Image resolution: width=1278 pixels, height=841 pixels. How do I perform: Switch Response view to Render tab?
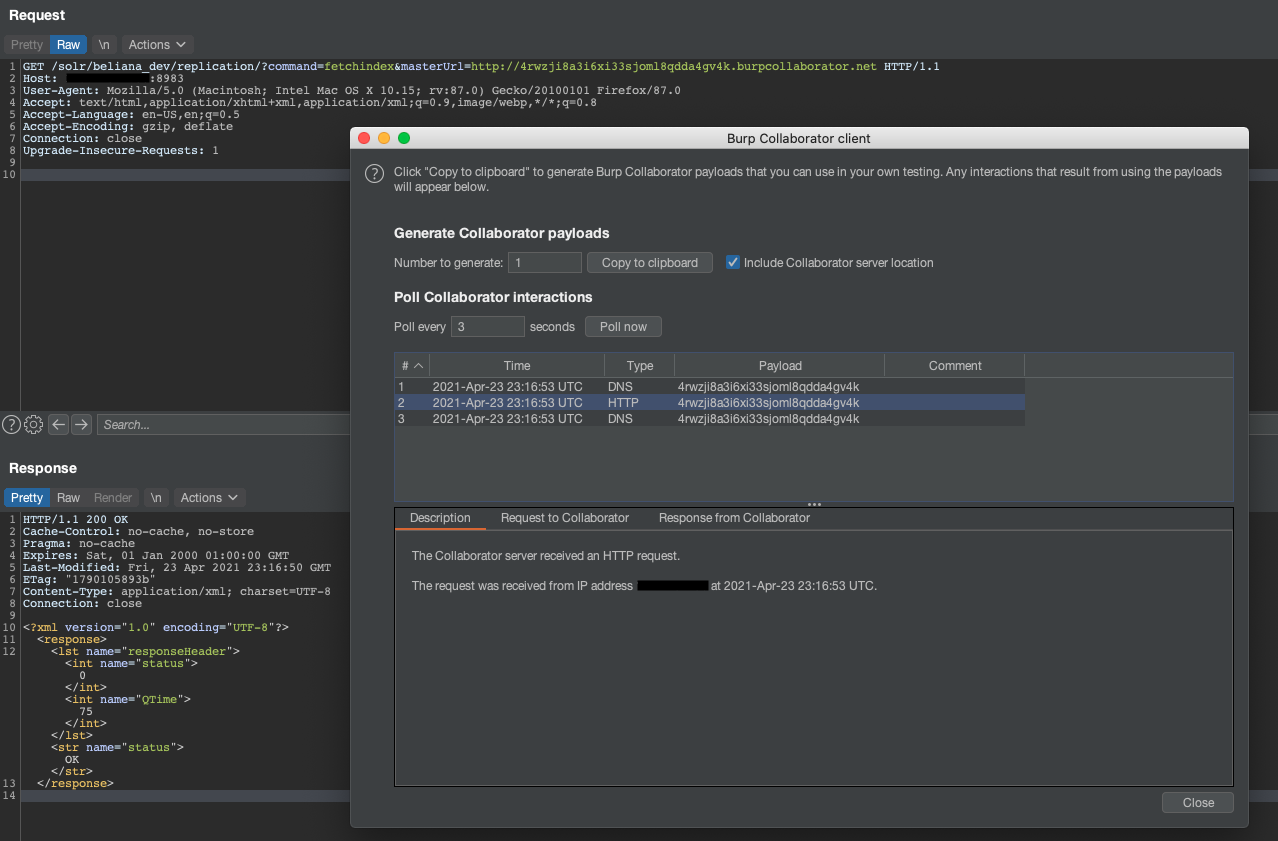coord(113,497)
